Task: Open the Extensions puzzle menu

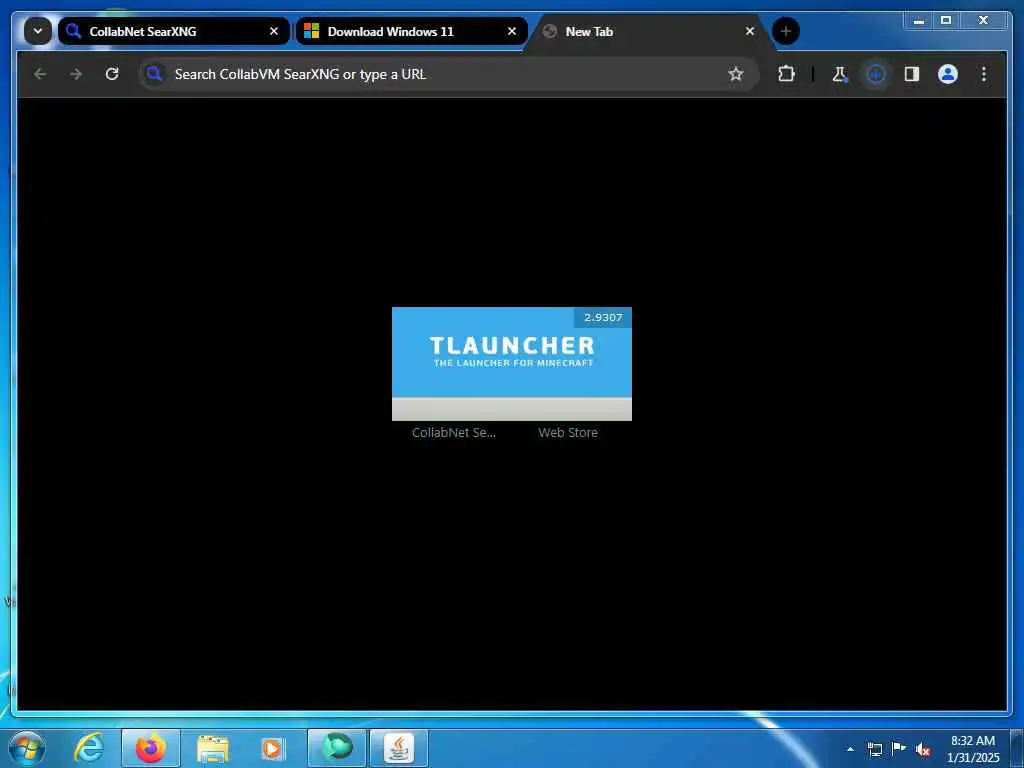Action: tap(786, 74)
